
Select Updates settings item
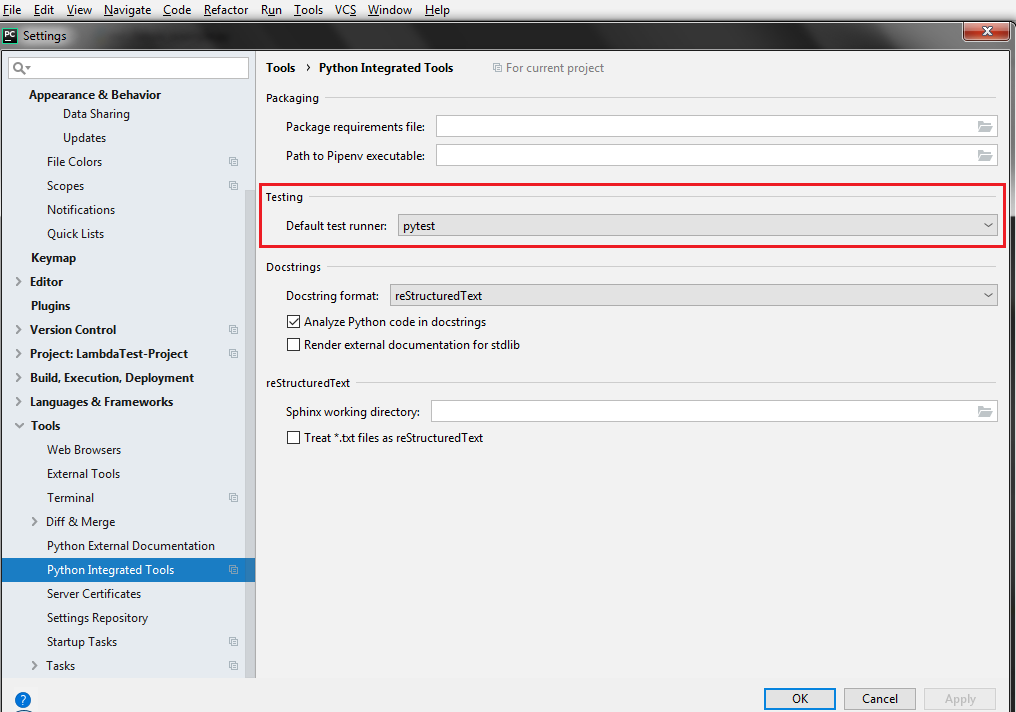pyautogui.click(x=84, y=138)
